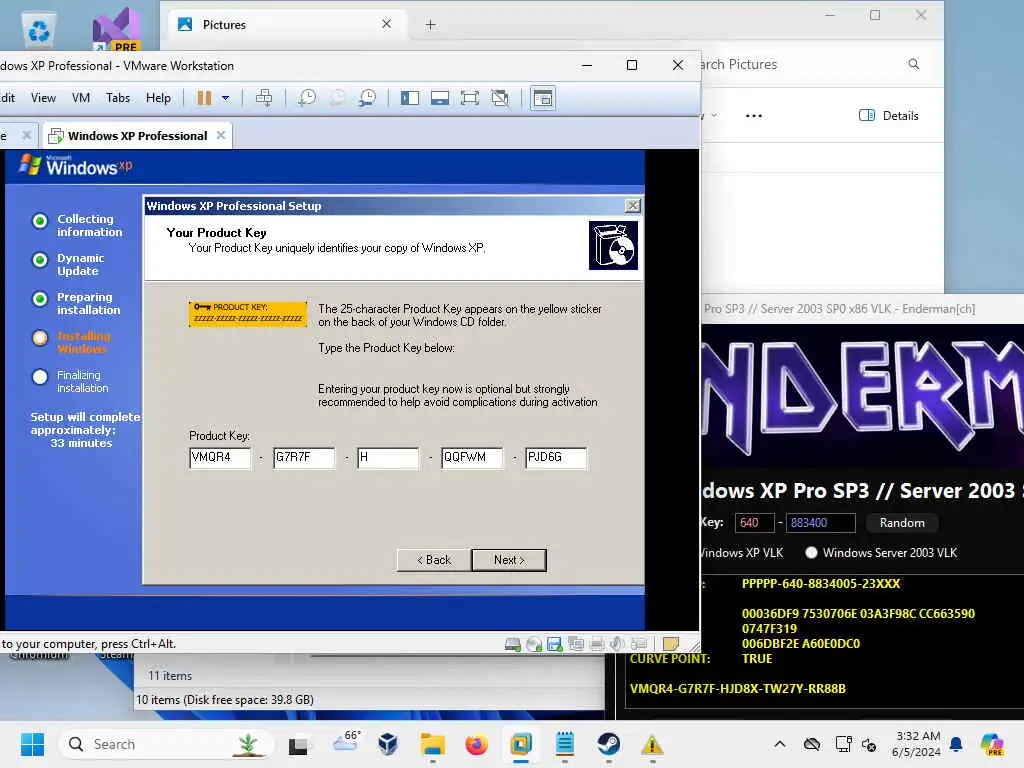Click the floppy drive status icon

(x=554, y=645)
